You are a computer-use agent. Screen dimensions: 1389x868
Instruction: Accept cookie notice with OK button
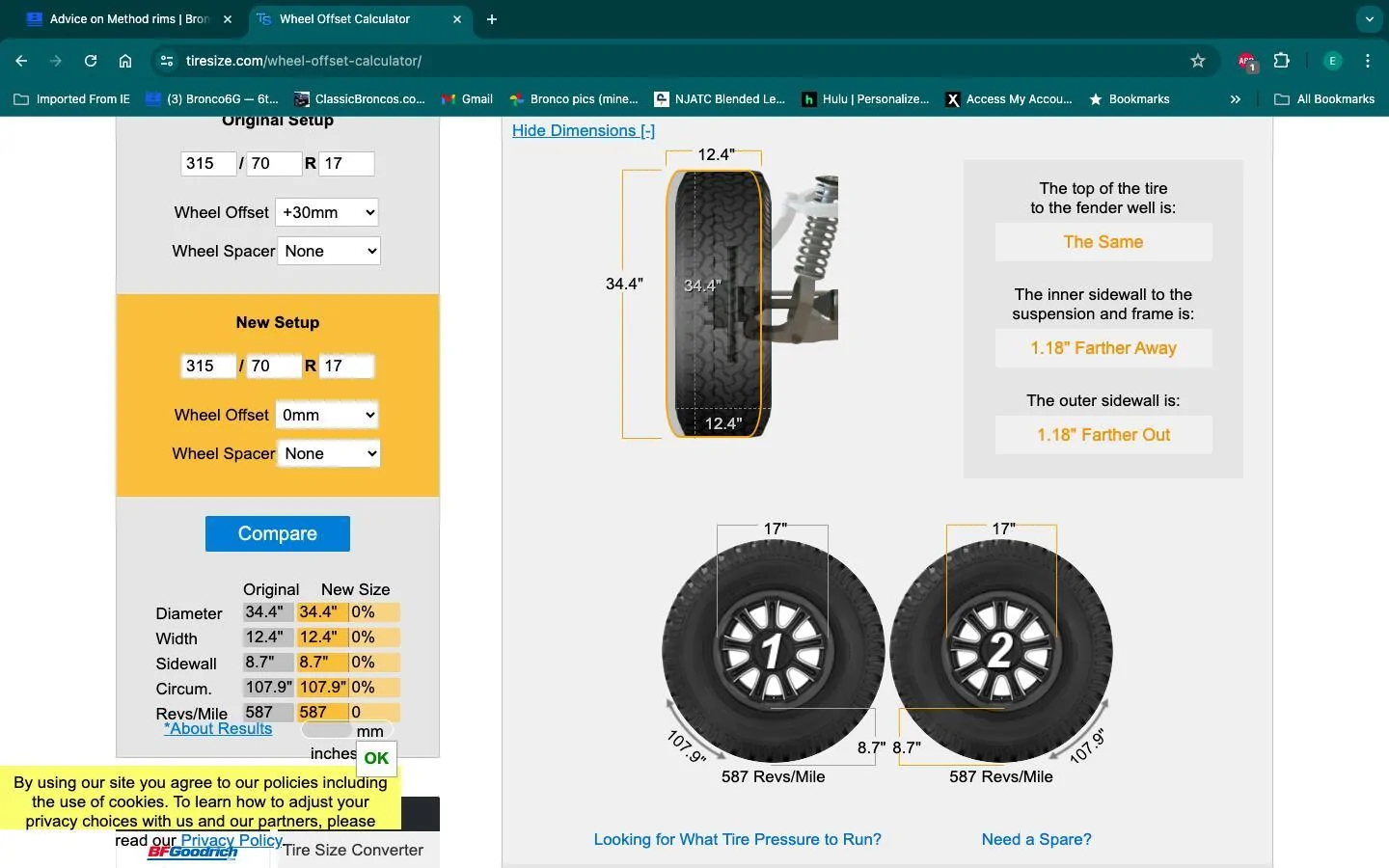(376, 758)
